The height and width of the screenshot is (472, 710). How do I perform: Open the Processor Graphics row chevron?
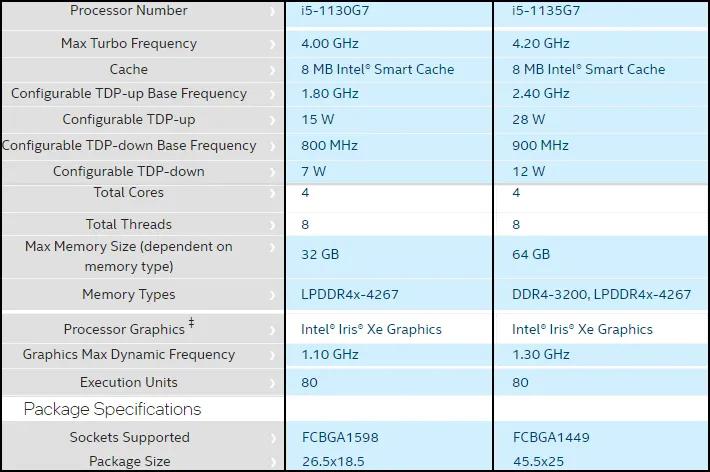pyautogui.click(x=273, y=330)
